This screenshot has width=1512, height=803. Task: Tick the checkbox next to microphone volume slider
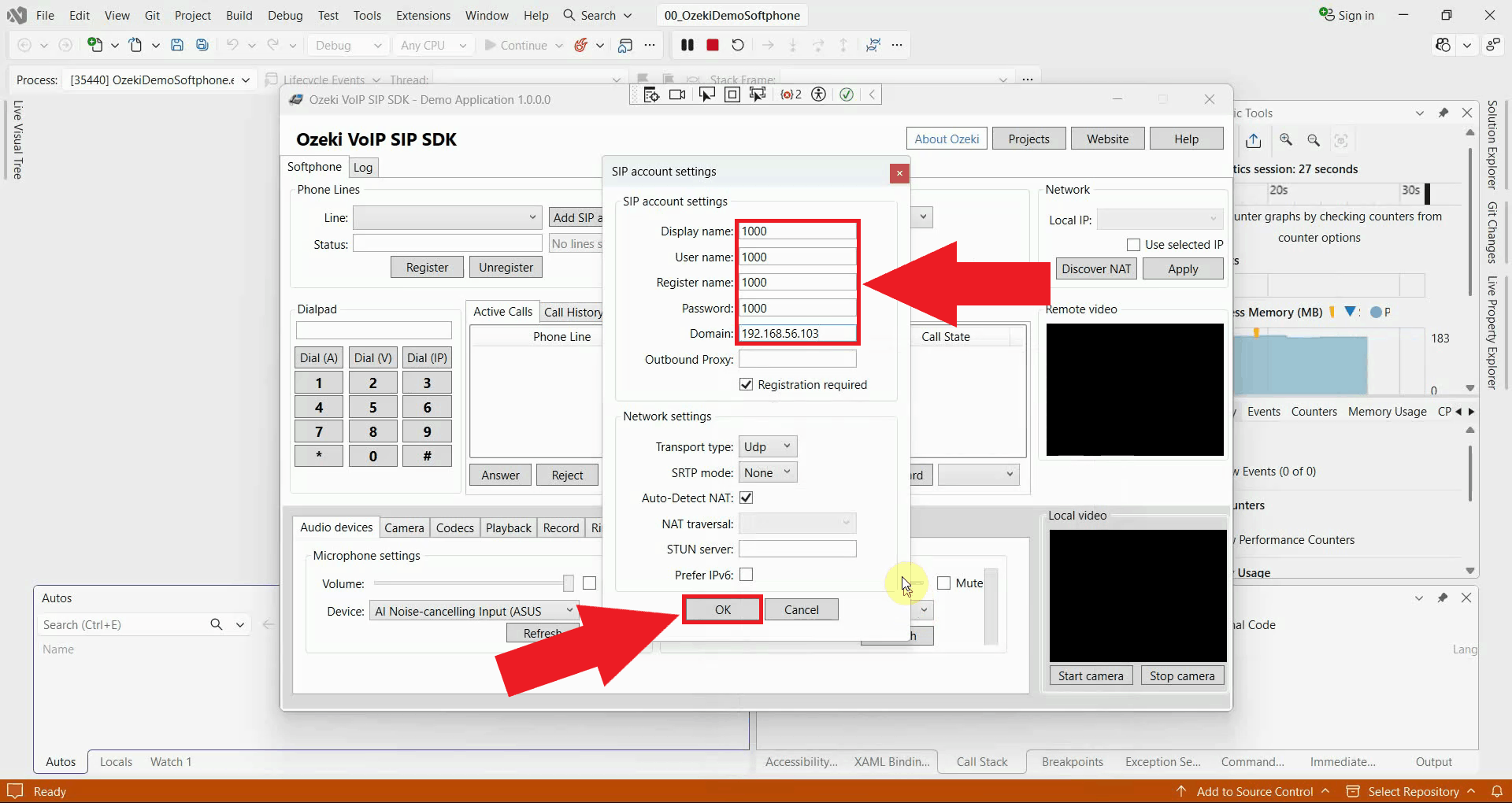590,583
